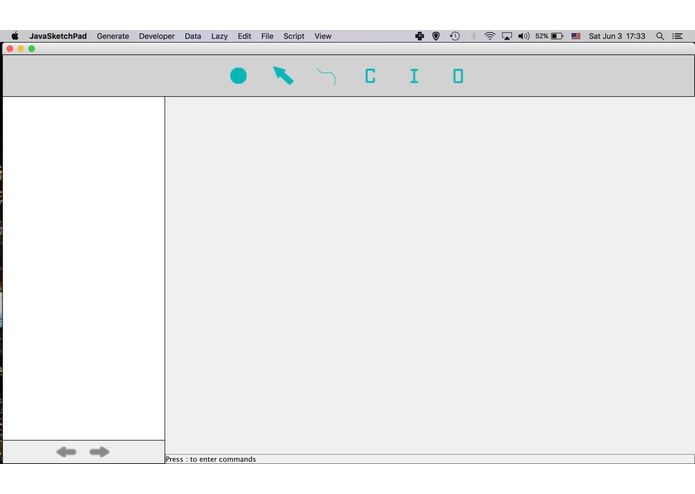Open the Spotlight search icon
The height and width of the screenshot is (494, 695).
(x=660, y=36)
